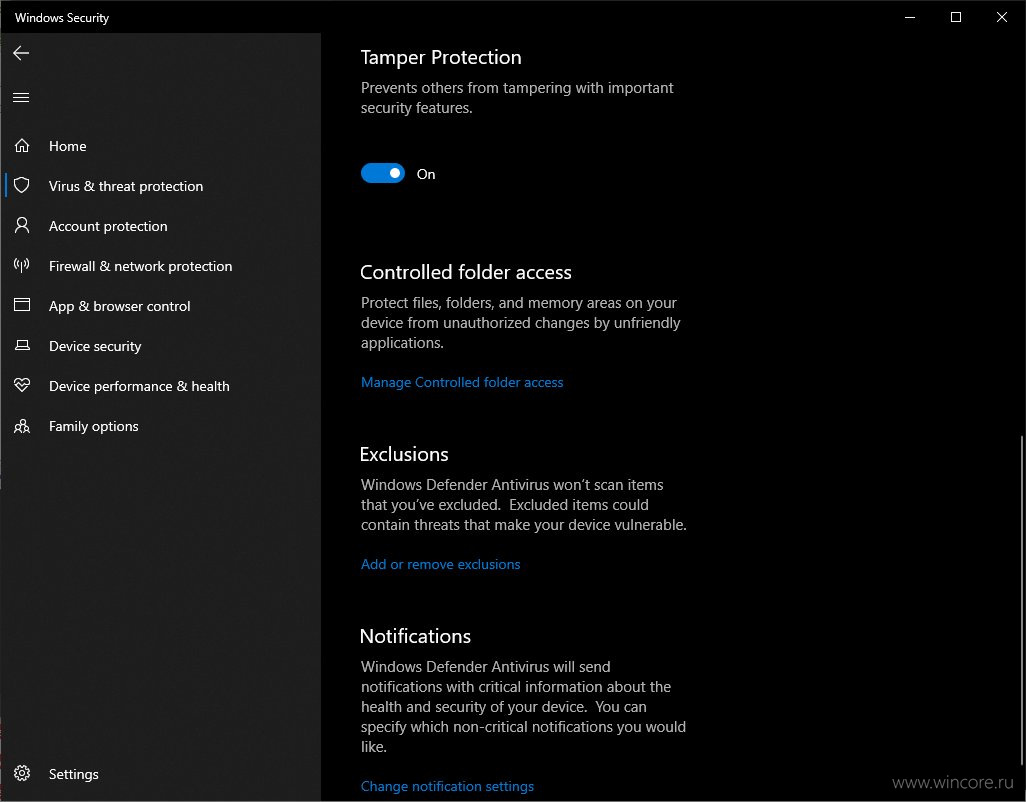The image size is (1026, 802).
Task: Click the shield icon for Virus protection
Action: [x=22, y=185]
